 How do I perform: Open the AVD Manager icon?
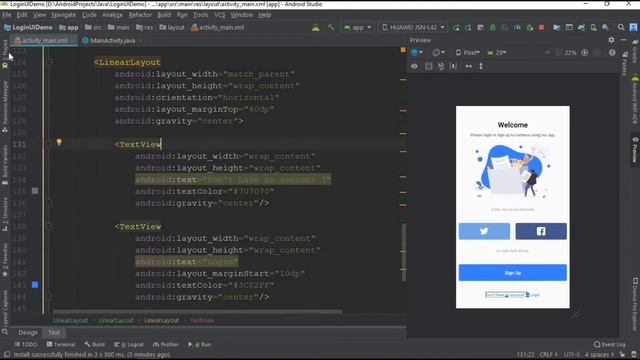593,27
